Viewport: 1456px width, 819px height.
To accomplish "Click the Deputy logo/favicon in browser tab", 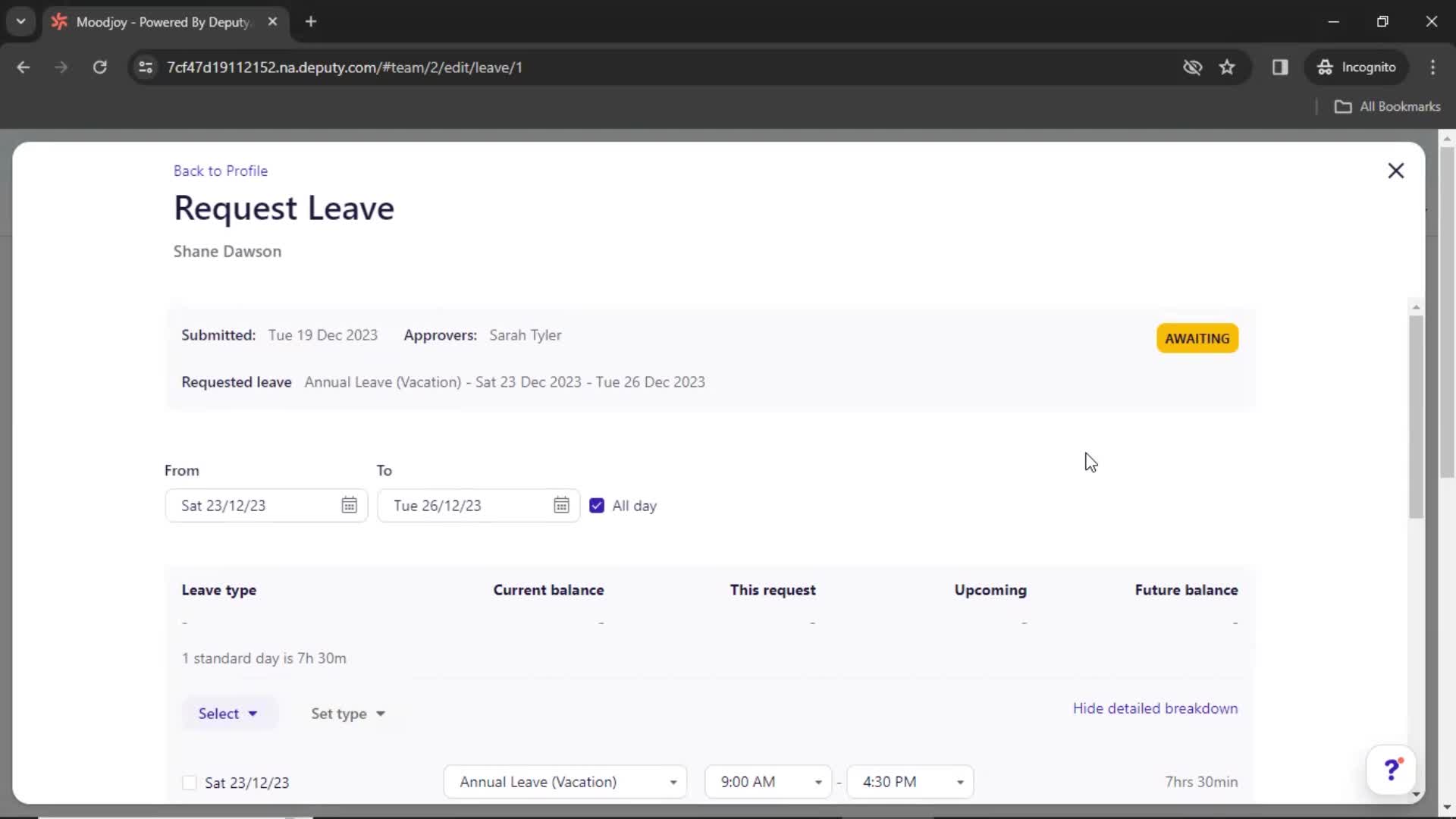I will (61, 22).
